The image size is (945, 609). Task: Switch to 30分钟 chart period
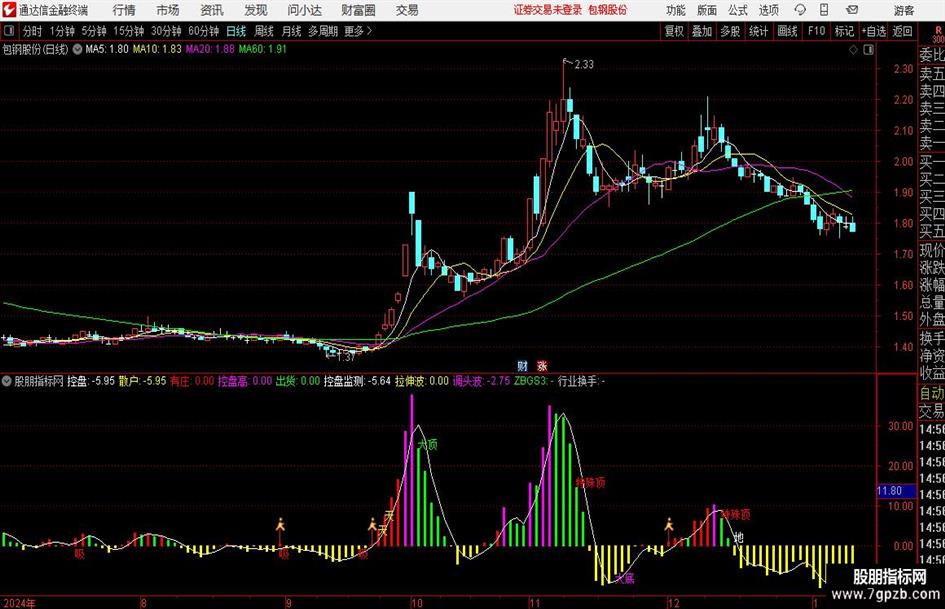(166, 31)
